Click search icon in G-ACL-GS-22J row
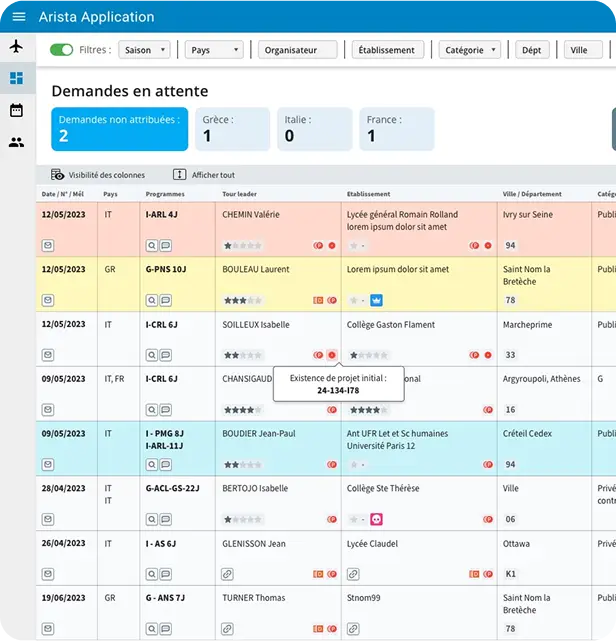Screen dimensions: 616x641 point(152,519)
